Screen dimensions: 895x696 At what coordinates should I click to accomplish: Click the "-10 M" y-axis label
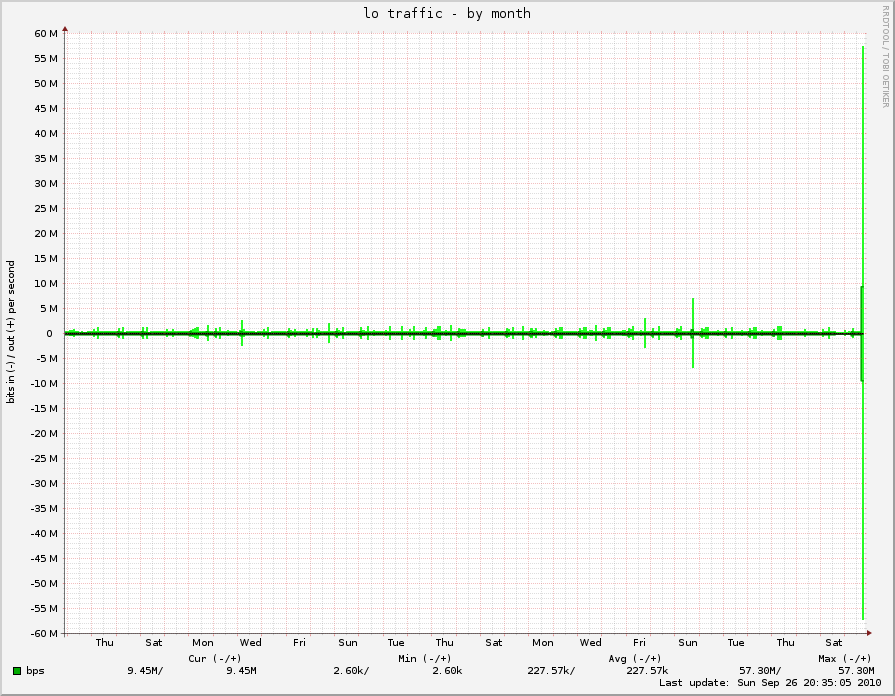44,384
